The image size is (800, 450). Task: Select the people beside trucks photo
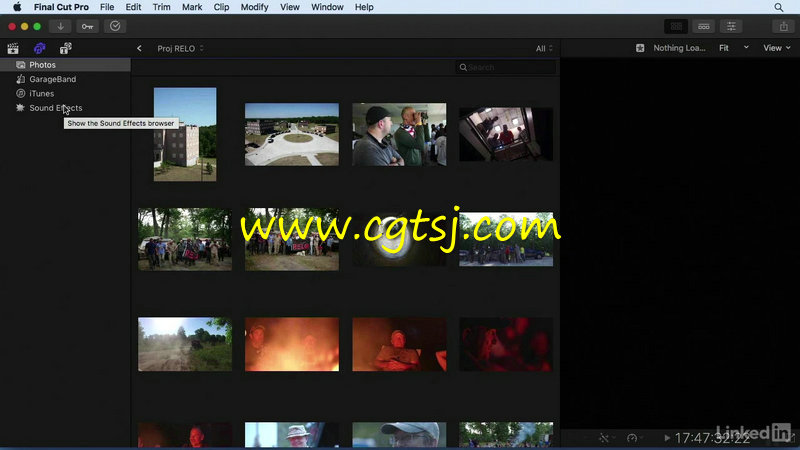tap(506, 239)
